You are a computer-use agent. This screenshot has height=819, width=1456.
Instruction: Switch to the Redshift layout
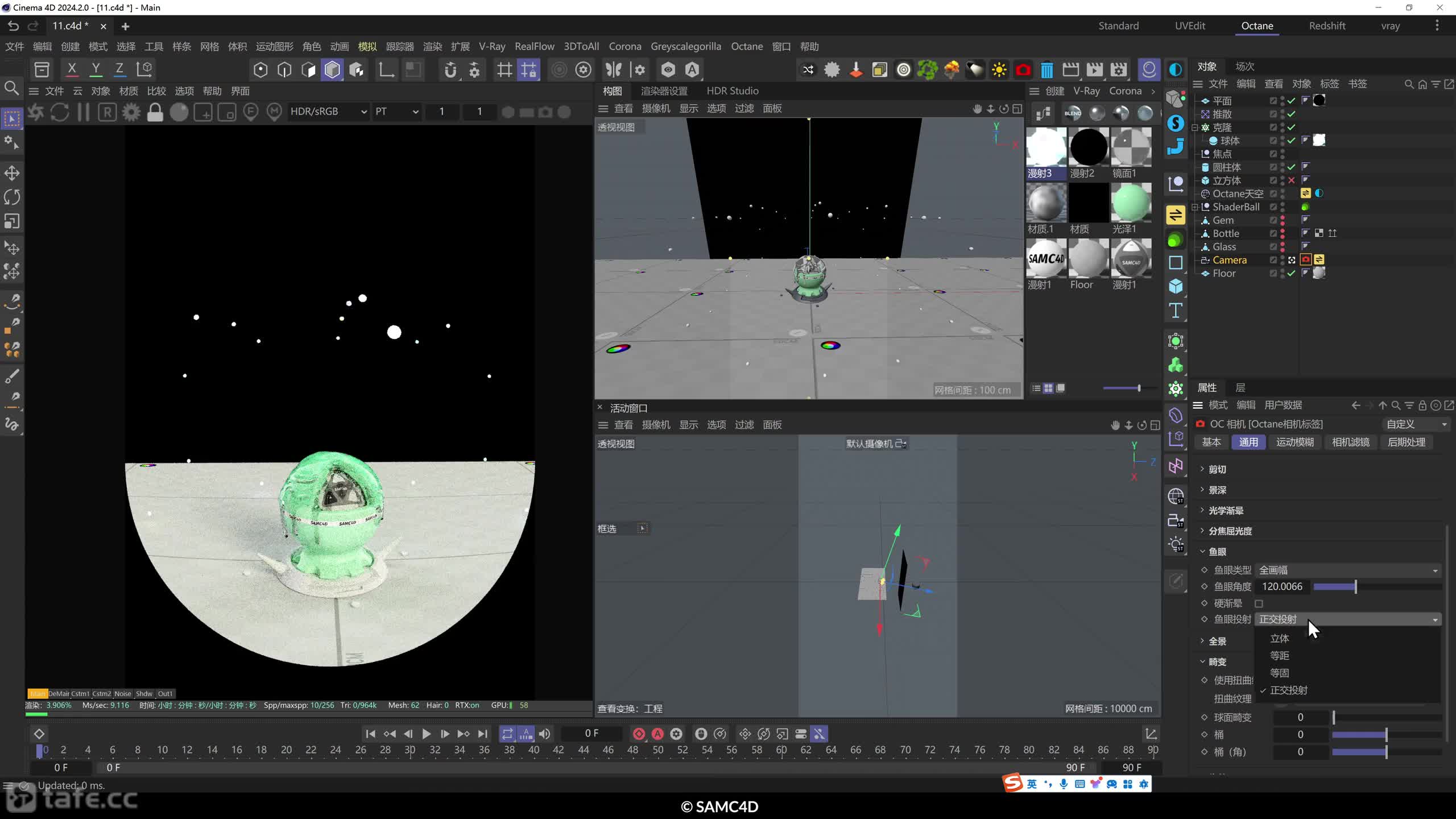[x=1327, y=26]
